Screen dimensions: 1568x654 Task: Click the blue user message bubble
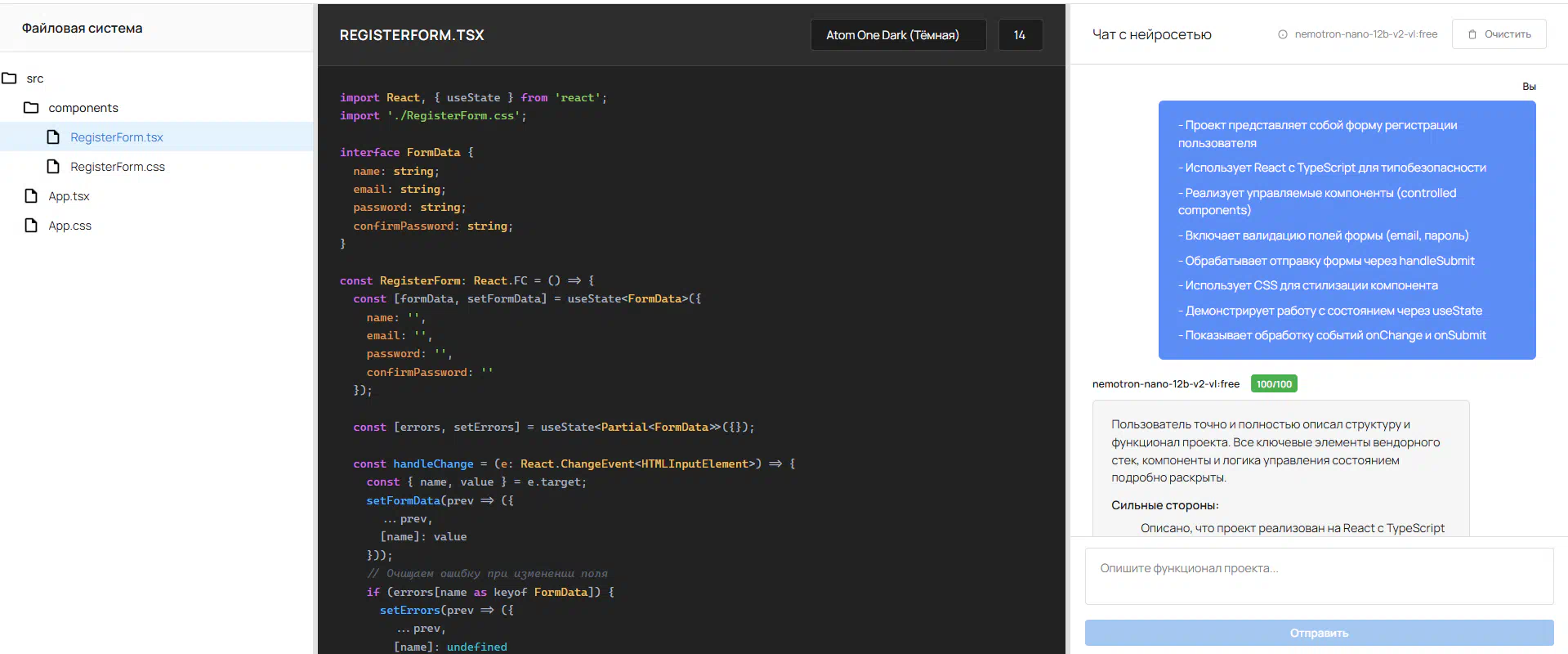pyautogui.click(x=1346, y=230)
